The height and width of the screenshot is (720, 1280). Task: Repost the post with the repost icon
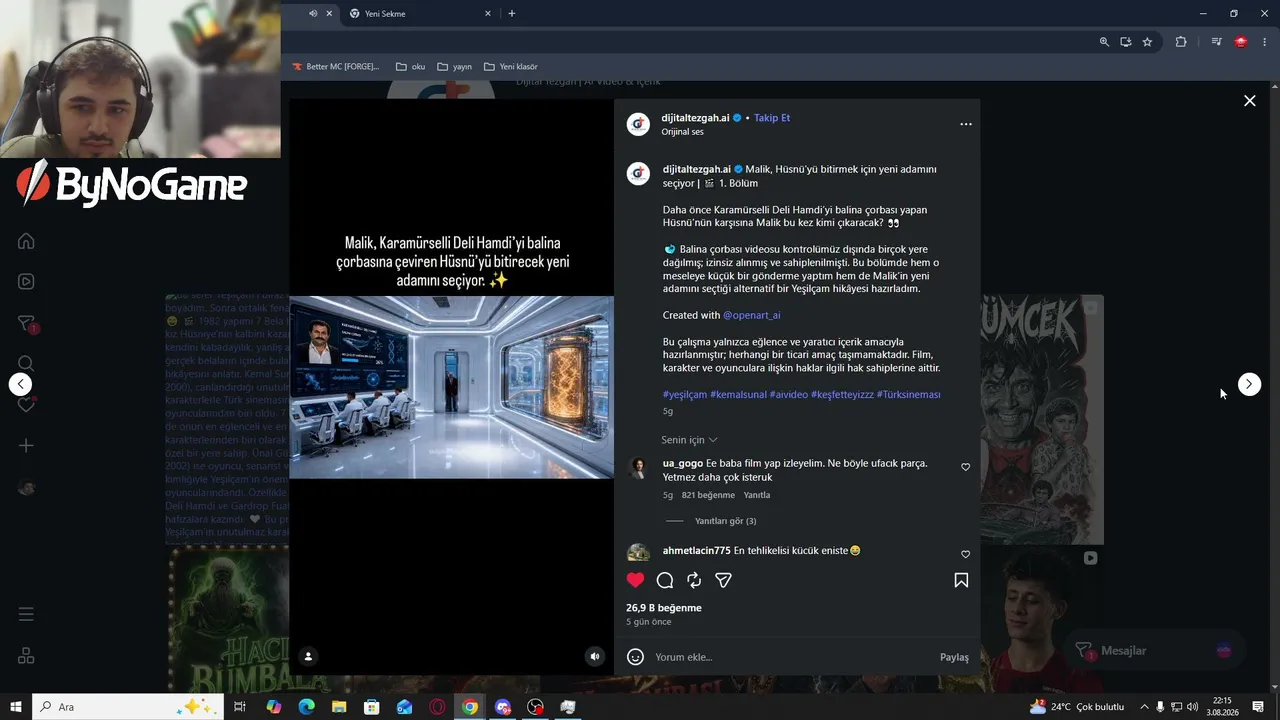click(x=694, y=580)
